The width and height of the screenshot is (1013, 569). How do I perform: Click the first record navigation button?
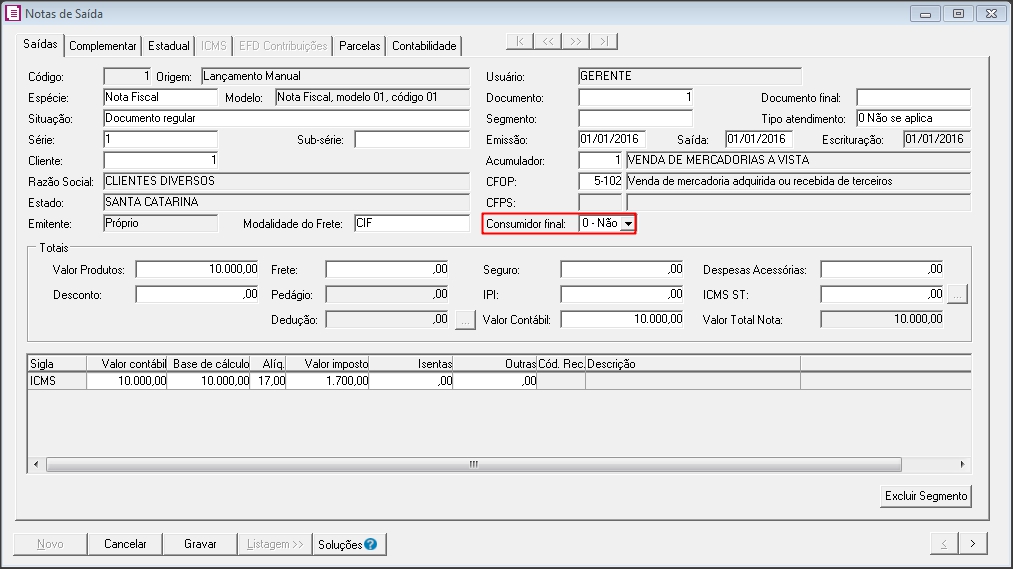[520, 41]
